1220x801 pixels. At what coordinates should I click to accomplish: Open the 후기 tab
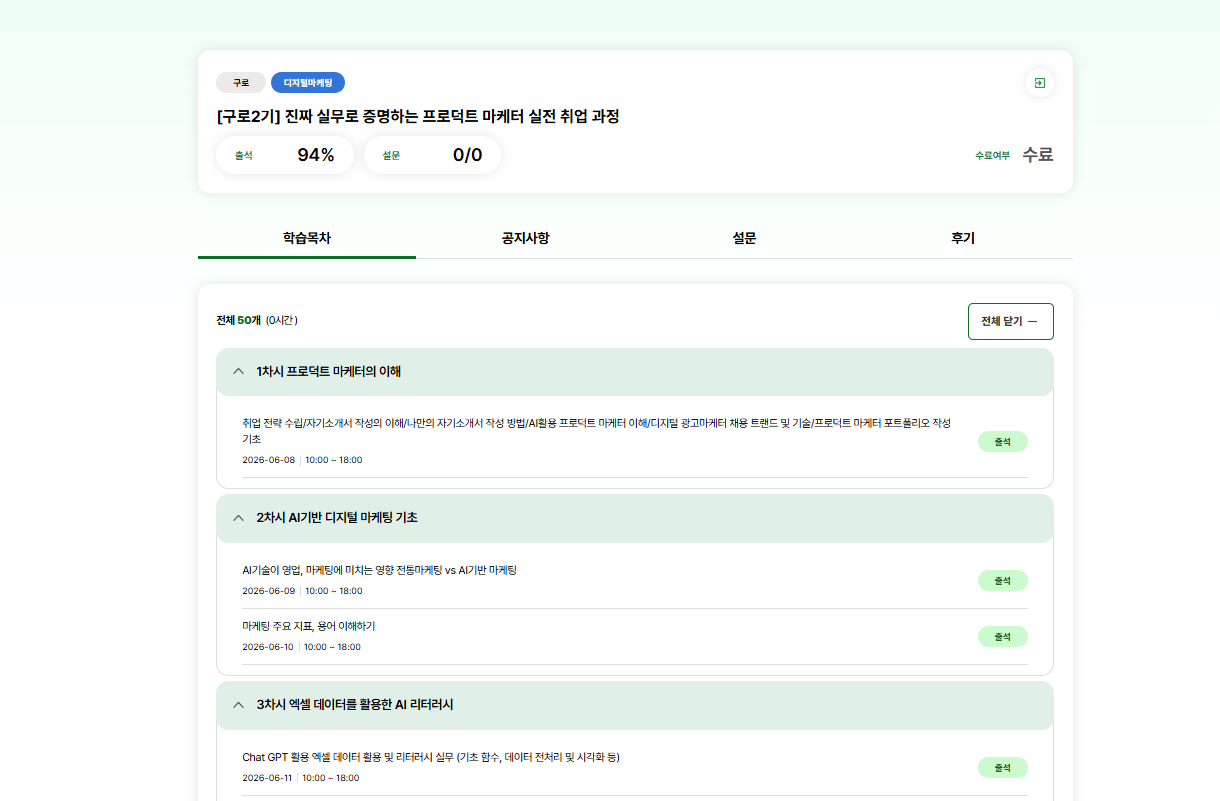963,238
